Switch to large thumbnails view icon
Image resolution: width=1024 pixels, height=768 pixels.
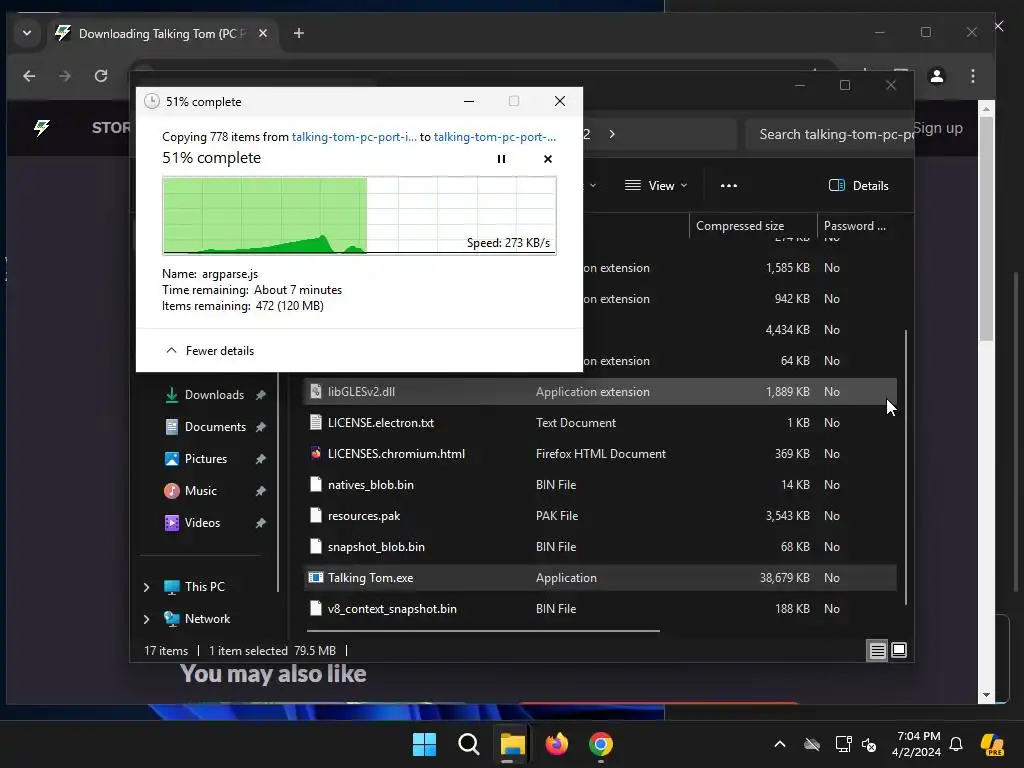[899, 650]
